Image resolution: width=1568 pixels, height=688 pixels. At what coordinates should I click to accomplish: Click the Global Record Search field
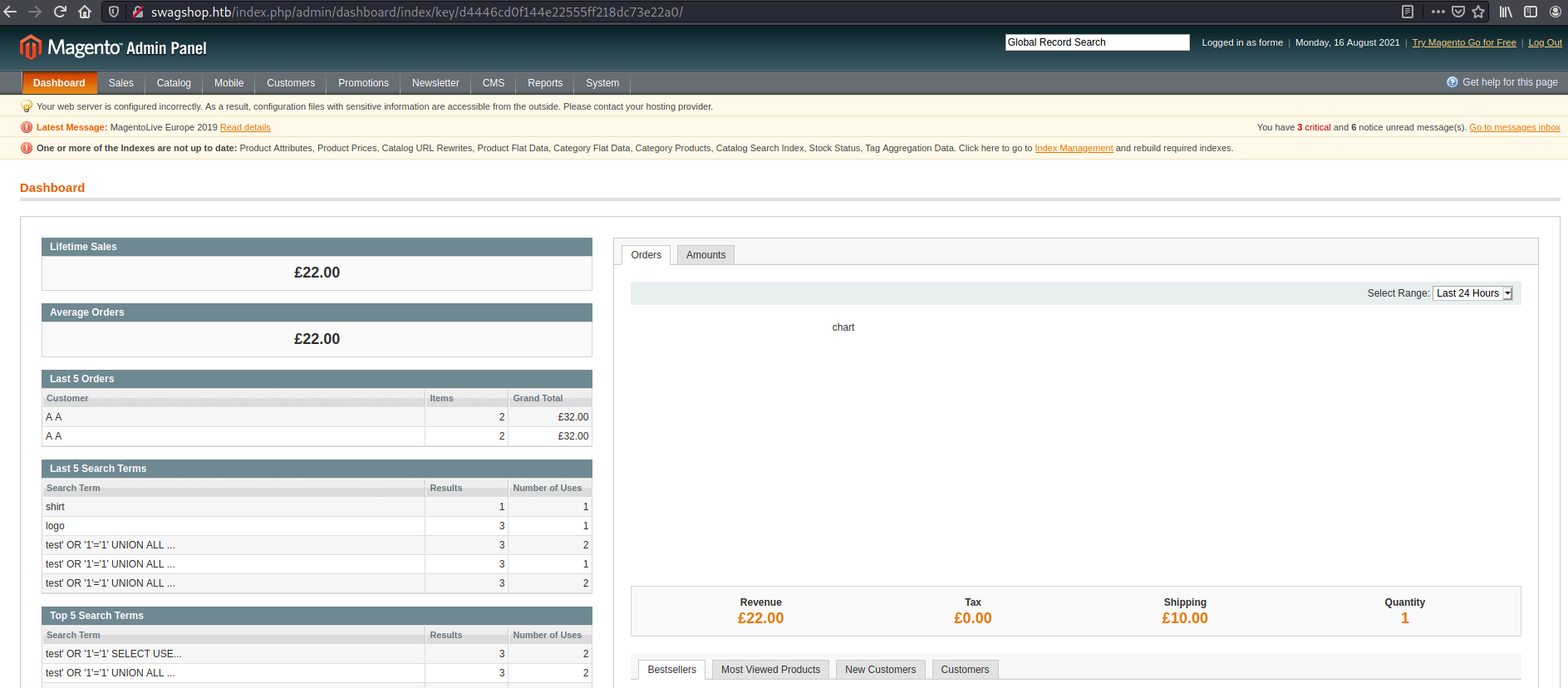[x=1096, y=42]
